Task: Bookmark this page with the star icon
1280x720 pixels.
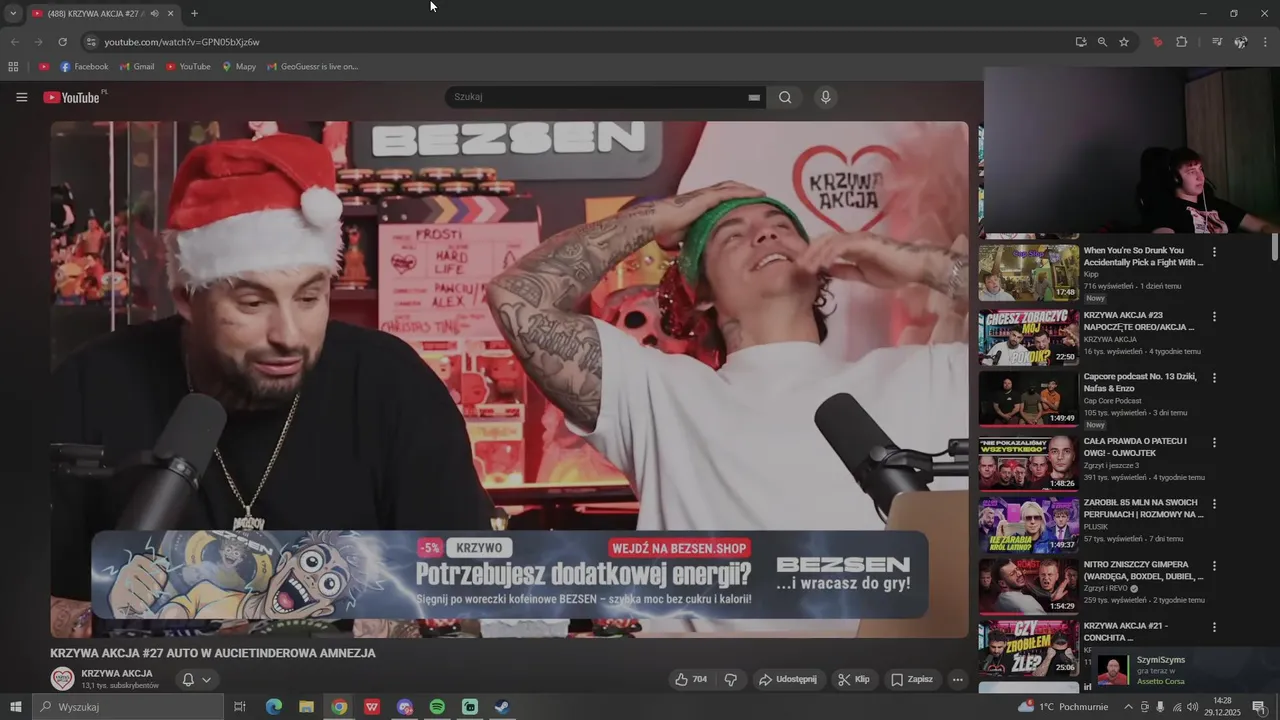Action: coord(1124,42)
